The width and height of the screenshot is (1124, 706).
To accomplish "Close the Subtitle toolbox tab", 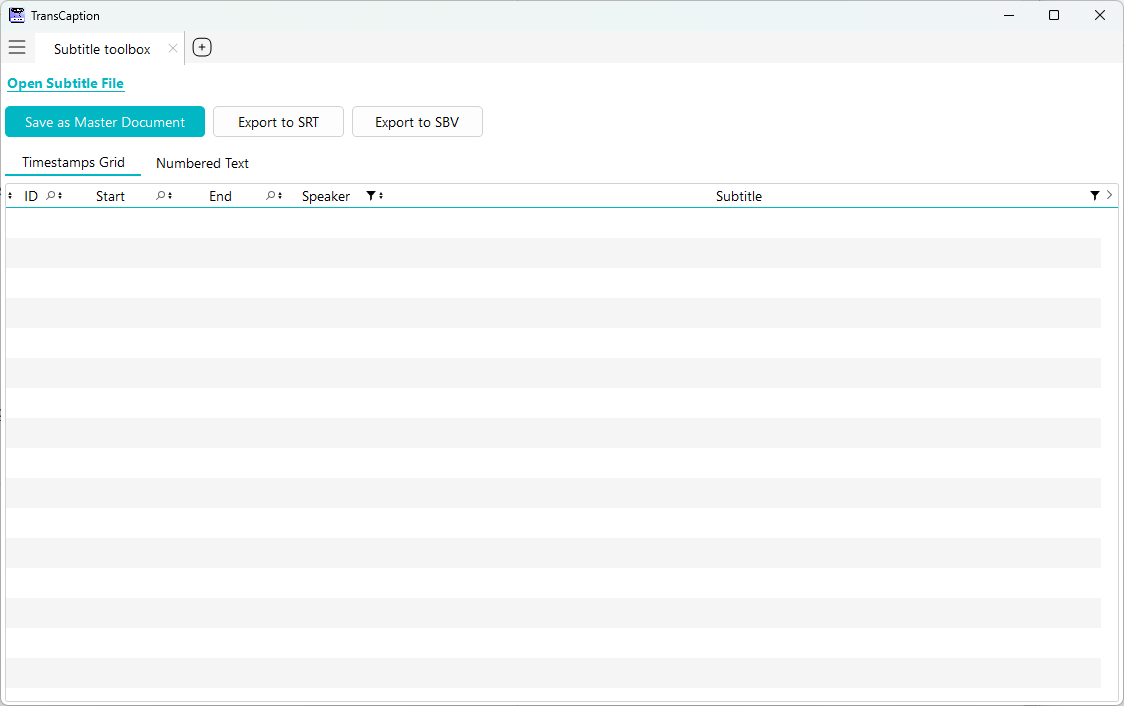I will tap(173, 48).
